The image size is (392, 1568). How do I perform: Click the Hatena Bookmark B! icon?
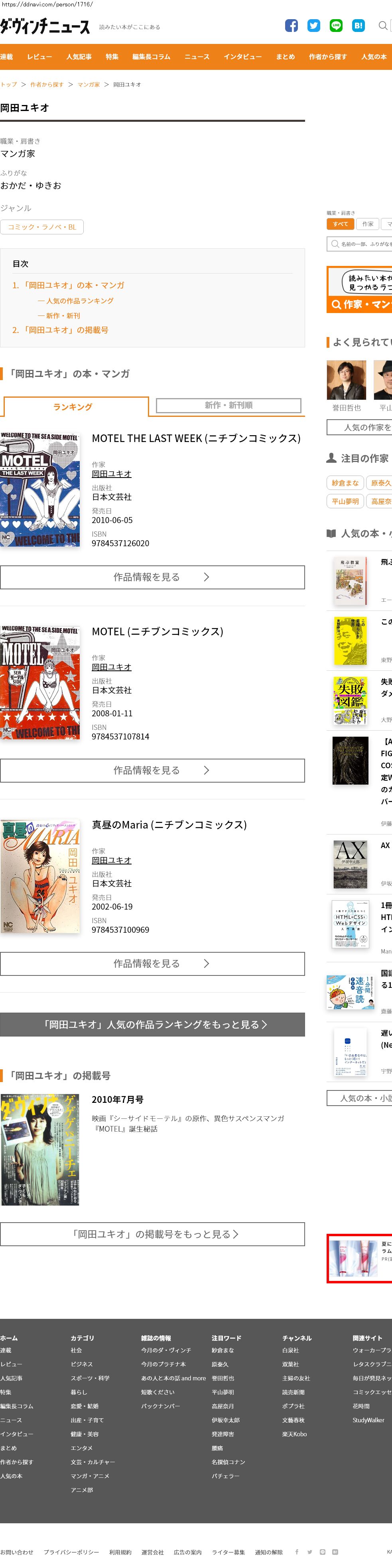click(359, 26)
